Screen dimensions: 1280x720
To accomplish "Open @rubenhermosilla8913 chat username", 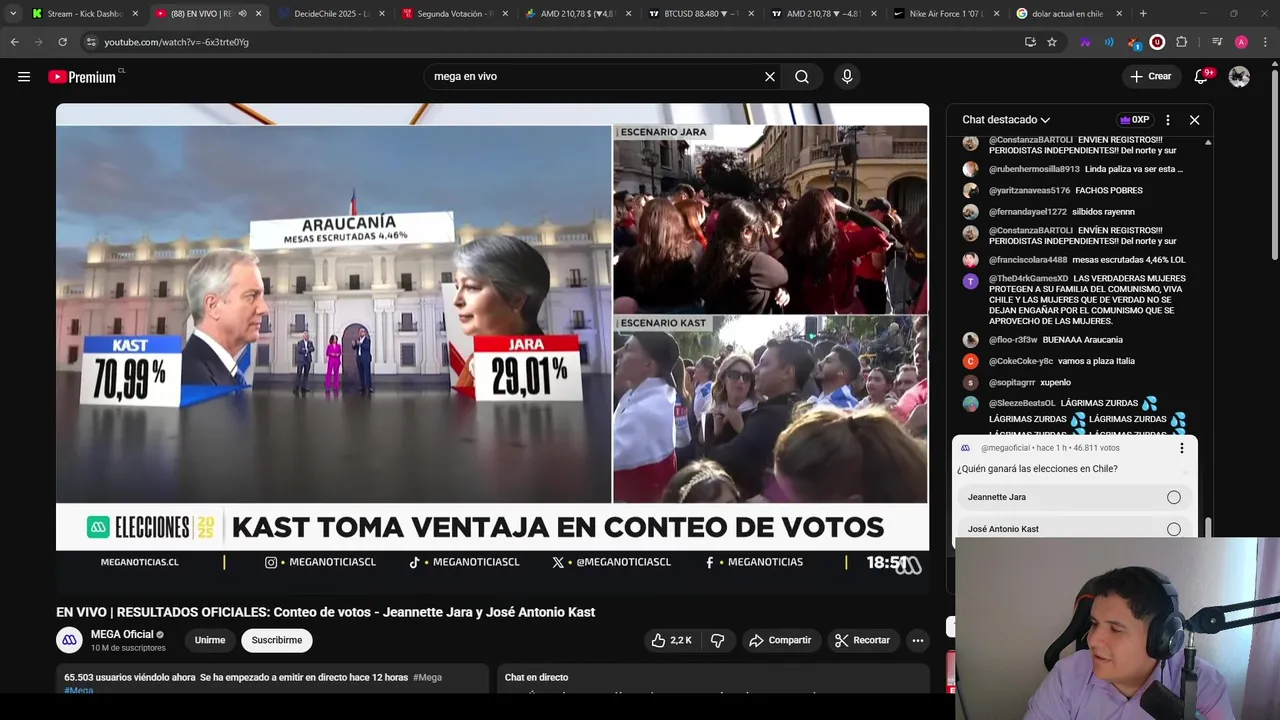I will 1034,169.
